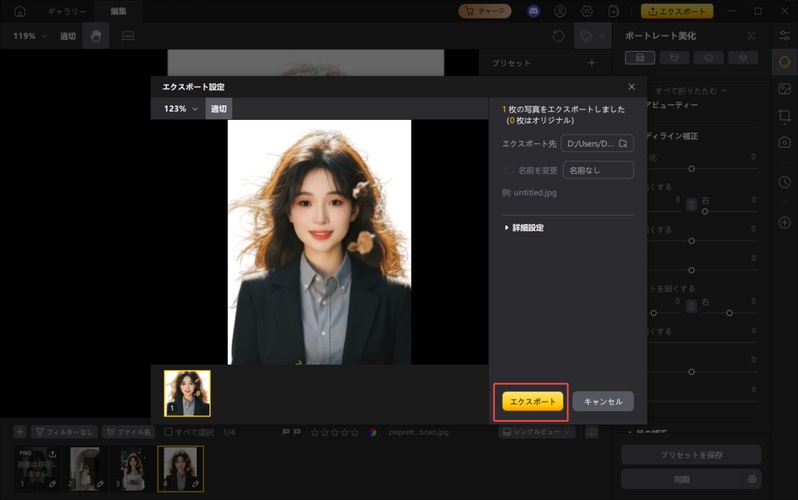Select the third portrait beautify category tab
Viewport: 798px width, 500px height.
click(x=708, y=58)
